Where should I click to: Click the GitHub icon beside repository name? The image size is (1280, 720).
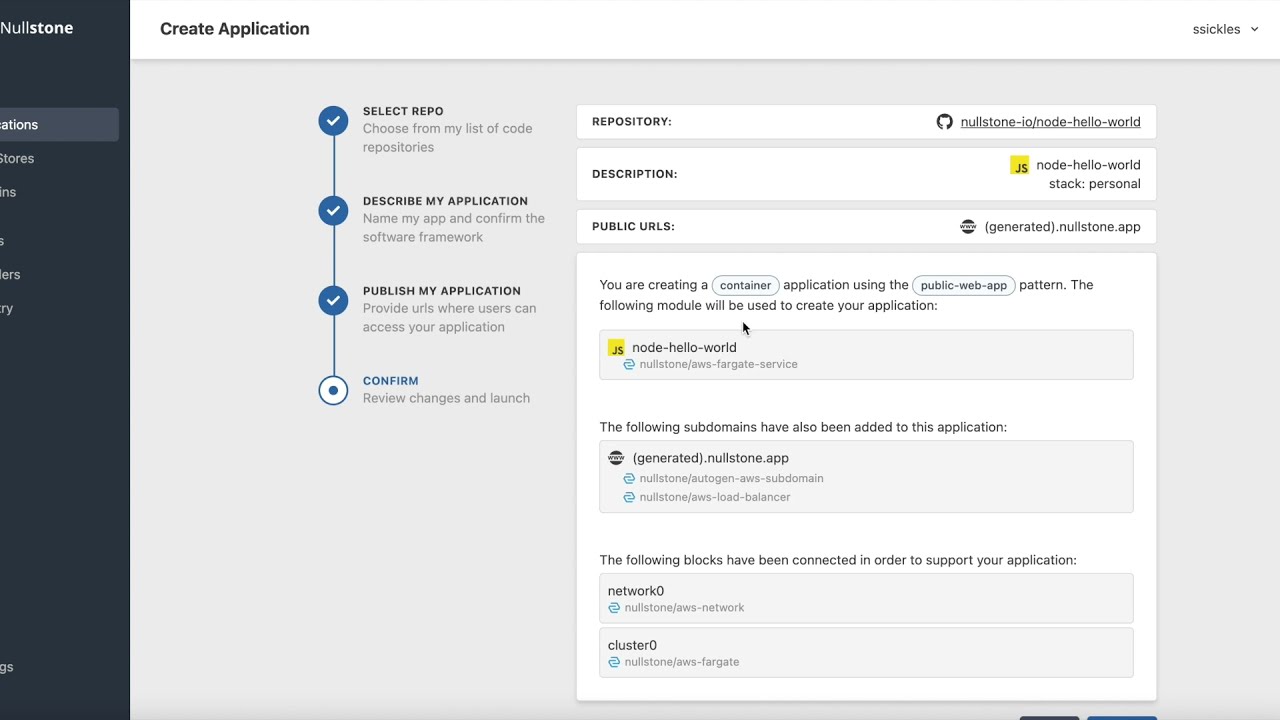[944, 122]
